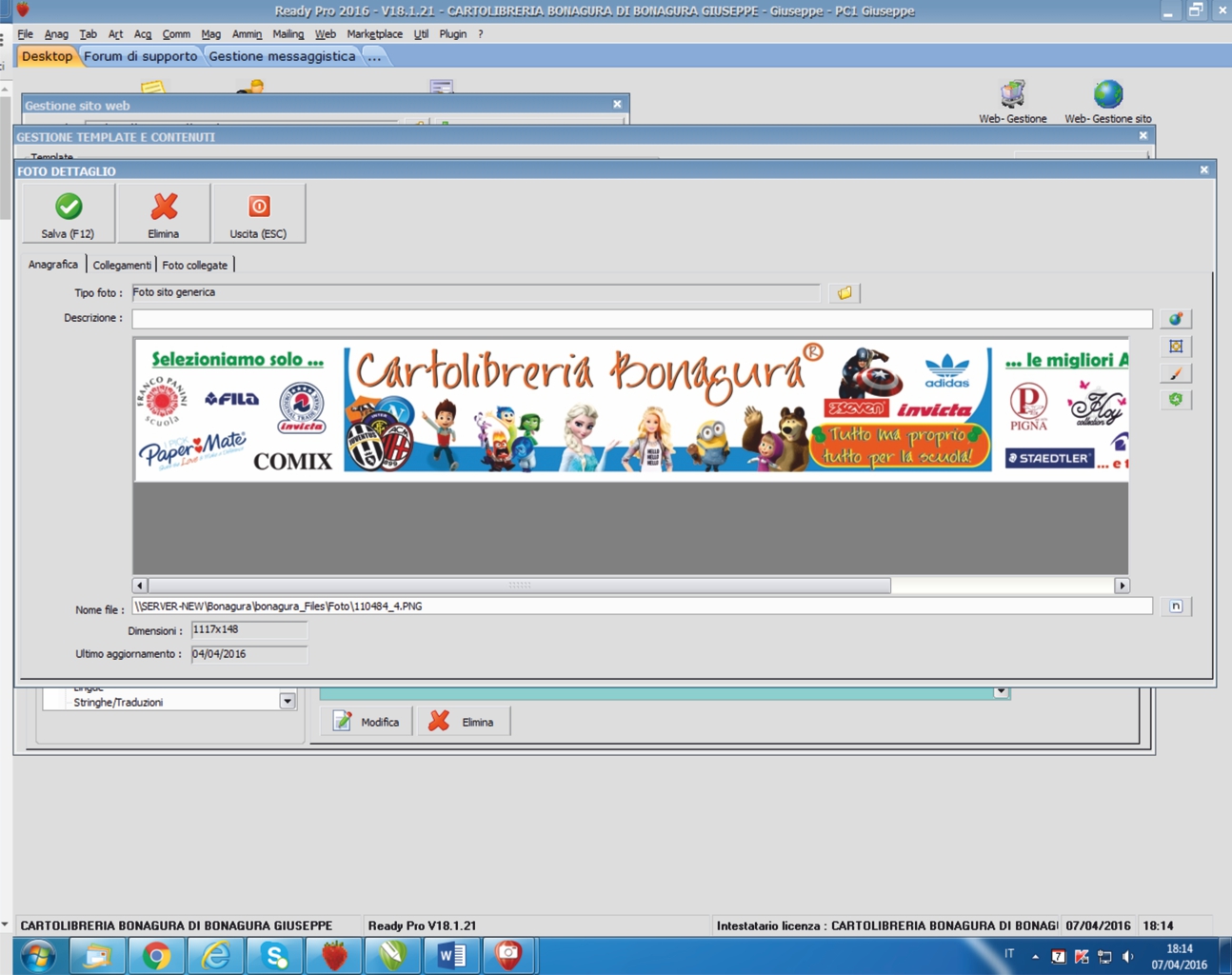
Task: Open the Mailing menu
Action: [288, 34]
